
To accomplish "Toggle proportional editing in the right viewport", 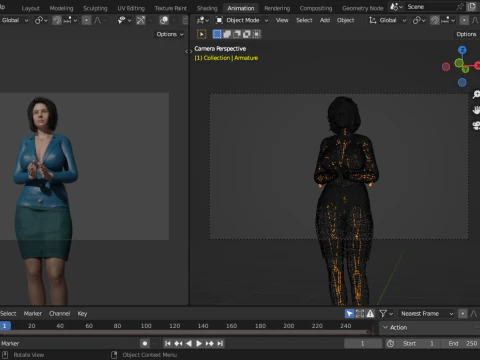I will (x=464, y=20).
